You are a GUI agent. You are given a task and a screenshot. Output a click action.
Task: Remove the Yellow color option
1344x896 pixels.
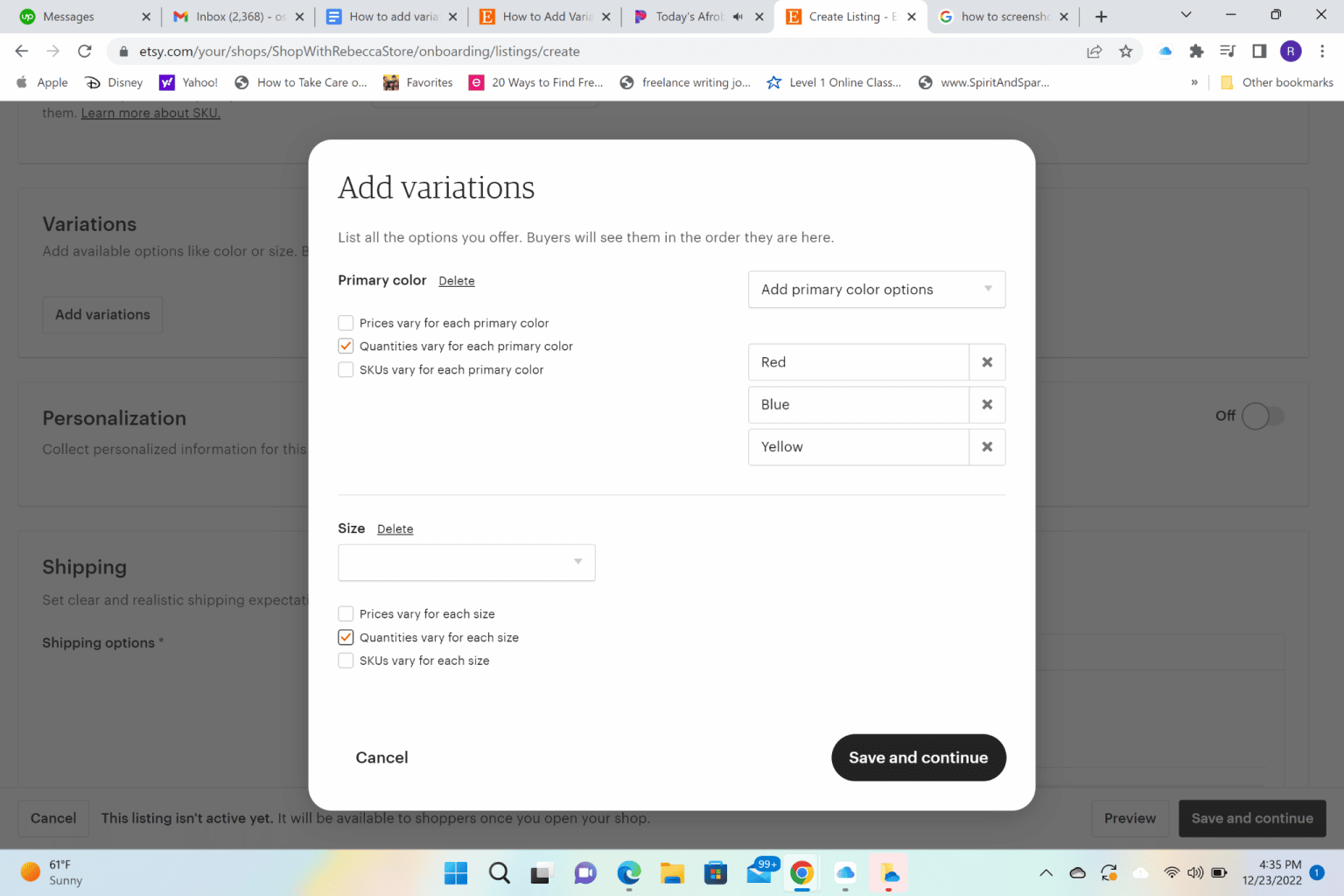click(987, 447)
